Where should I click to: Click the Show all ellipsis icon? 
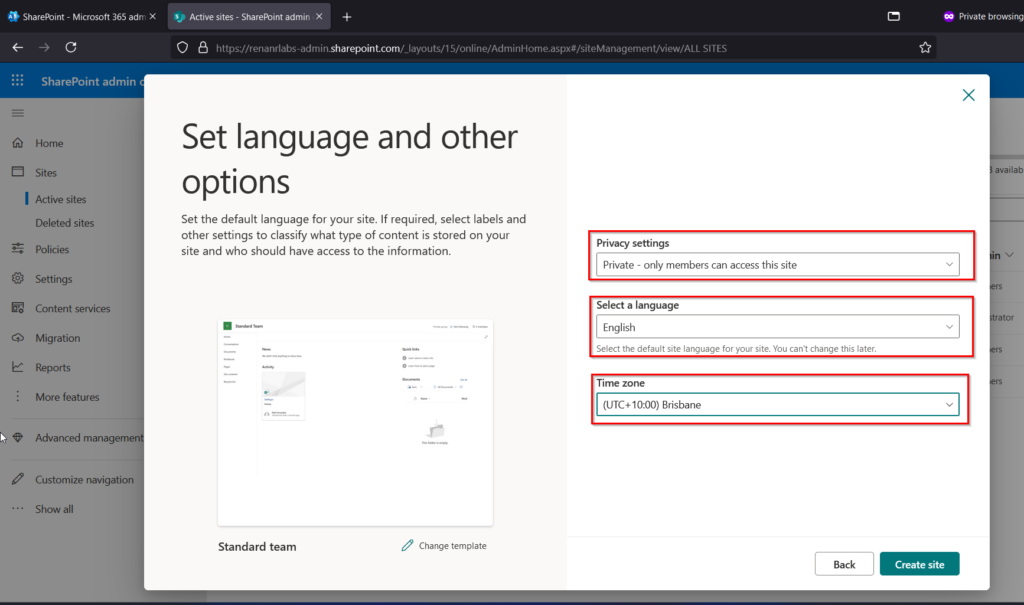pos(18,508)
